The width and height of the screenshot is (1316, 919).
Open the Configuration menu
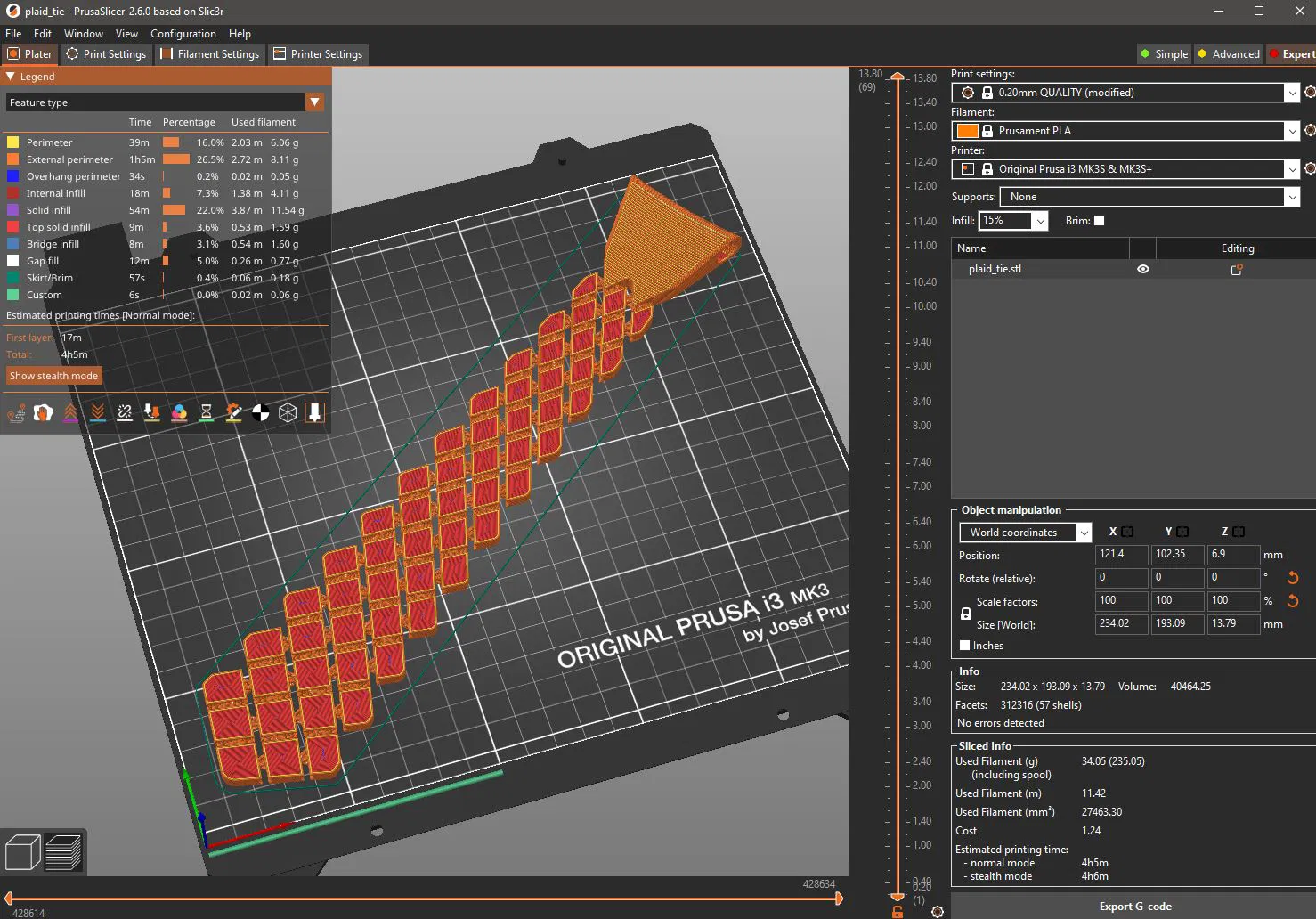183,34
